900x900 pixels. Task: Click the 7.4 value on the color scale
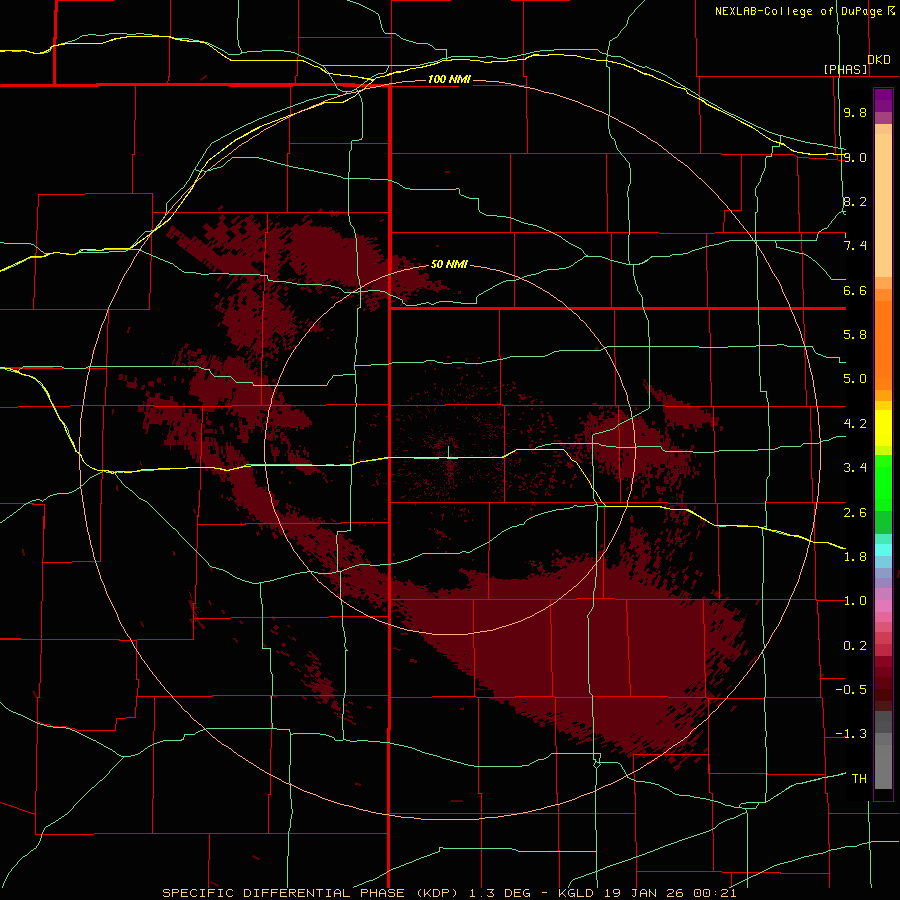pyautogui.click(x=855, y=246)
